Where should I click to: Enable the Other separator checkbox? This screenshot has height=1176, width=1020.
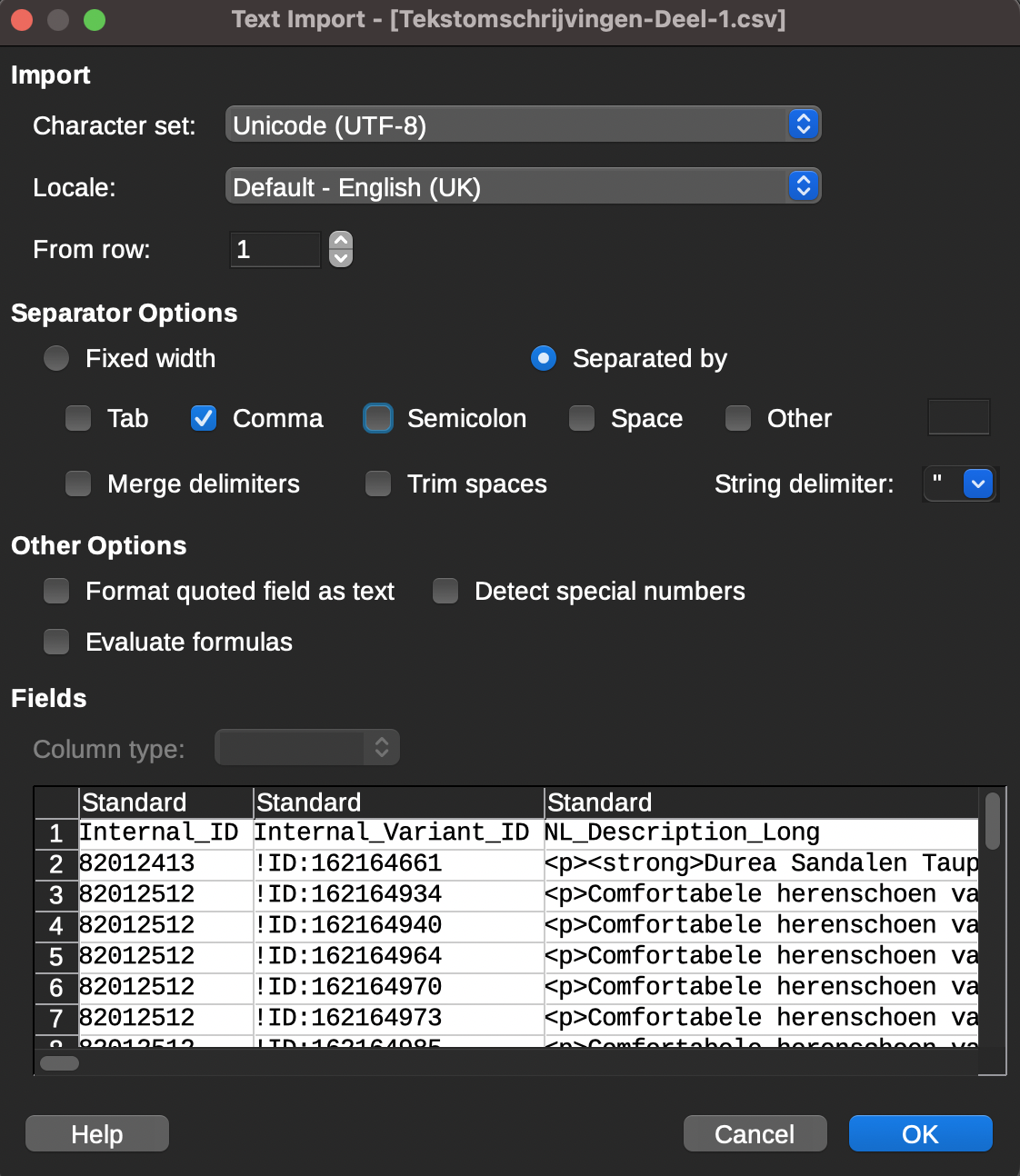pyautogui.click(x=738, y=418)
